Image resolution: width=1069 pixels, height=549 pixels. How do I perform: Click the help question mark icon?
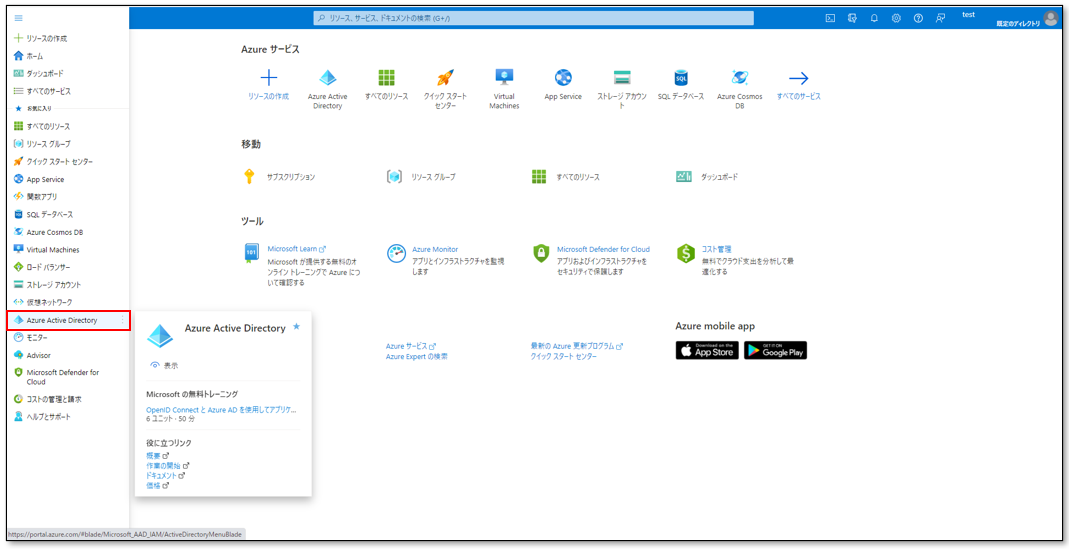point(918,18)
